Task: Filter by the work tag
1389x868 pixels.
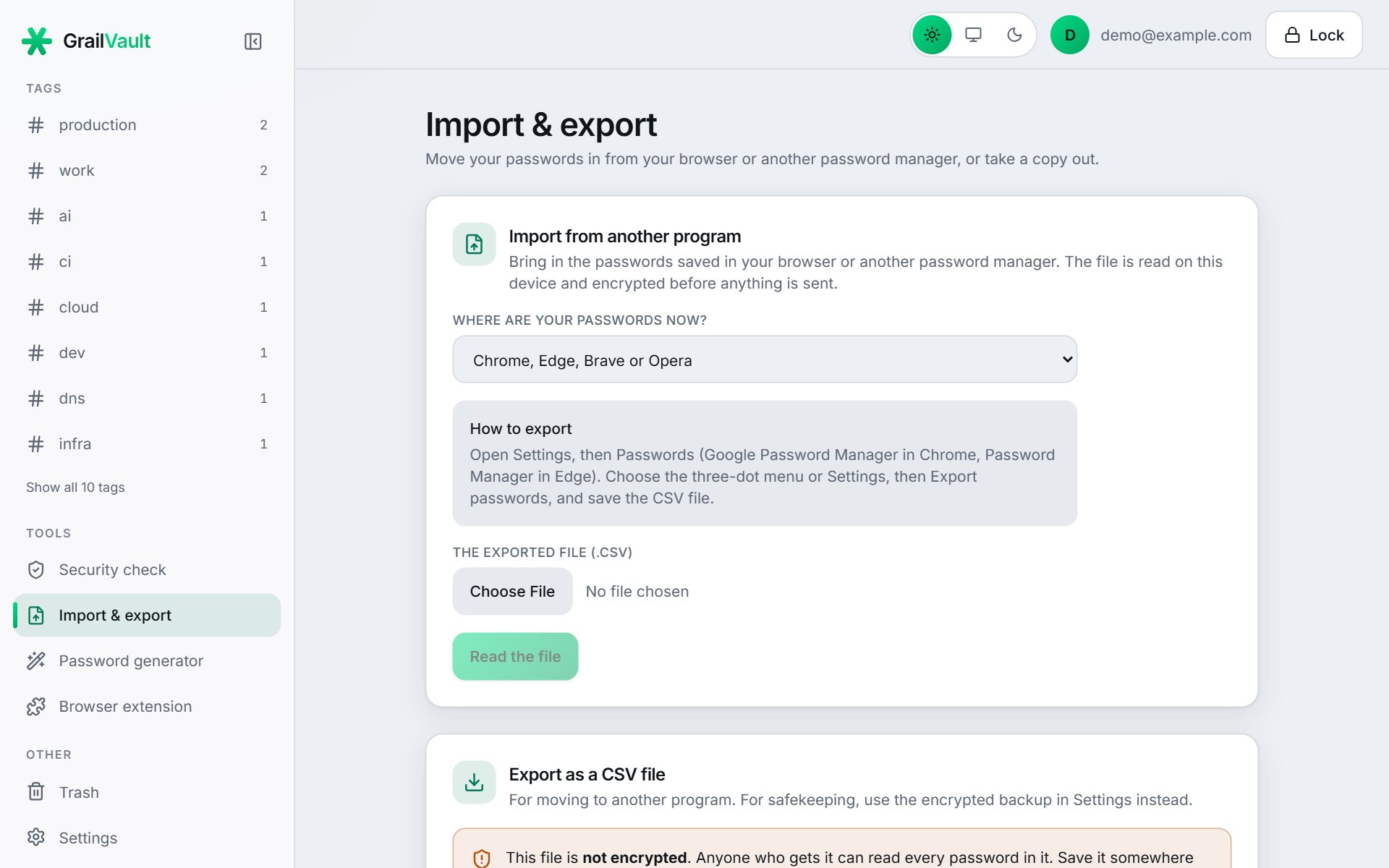Action: click(147, 171)
